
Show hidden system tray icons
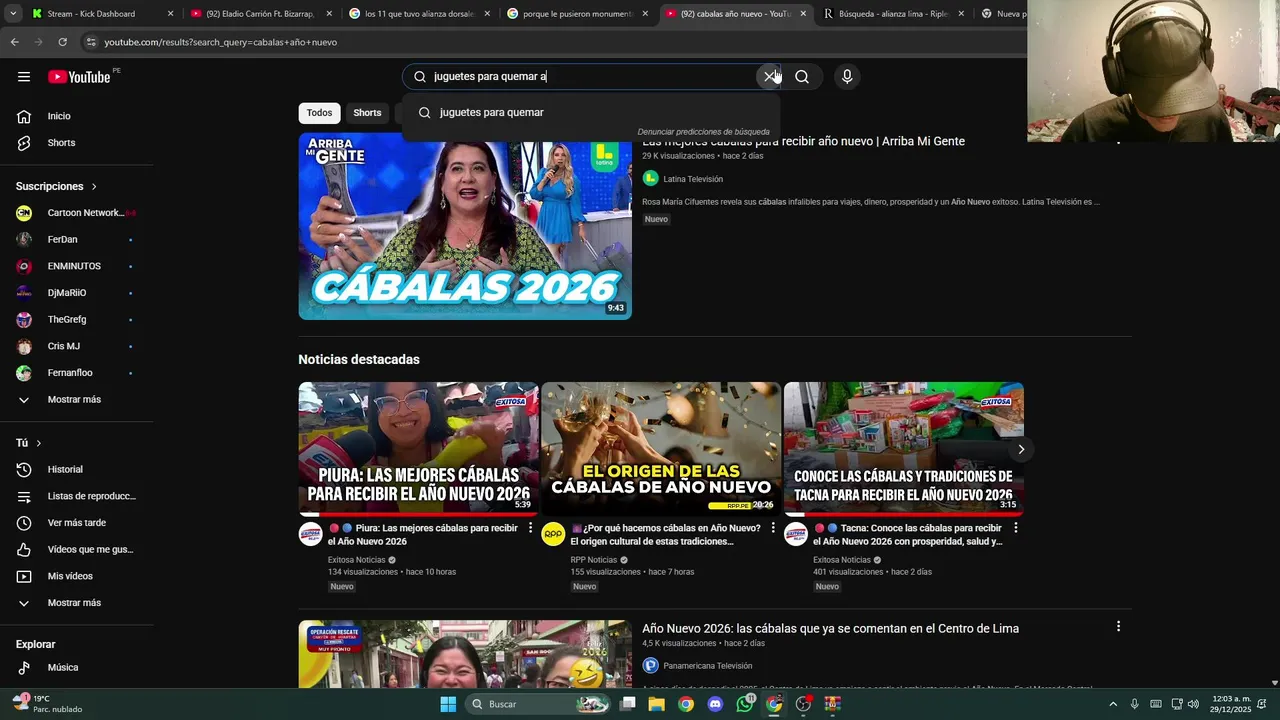(1113, 704)
